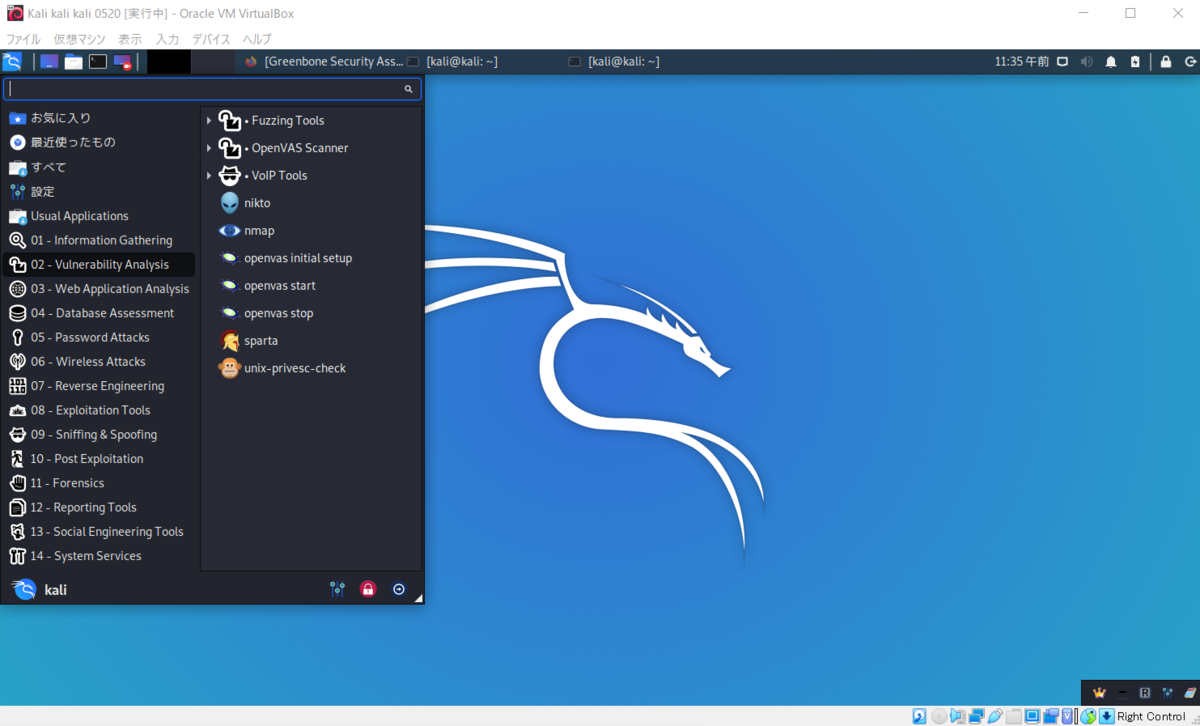Click the 11:35 clock in panel
The width and height of the screenshot is (1200, 726).
pos(1021,61)
